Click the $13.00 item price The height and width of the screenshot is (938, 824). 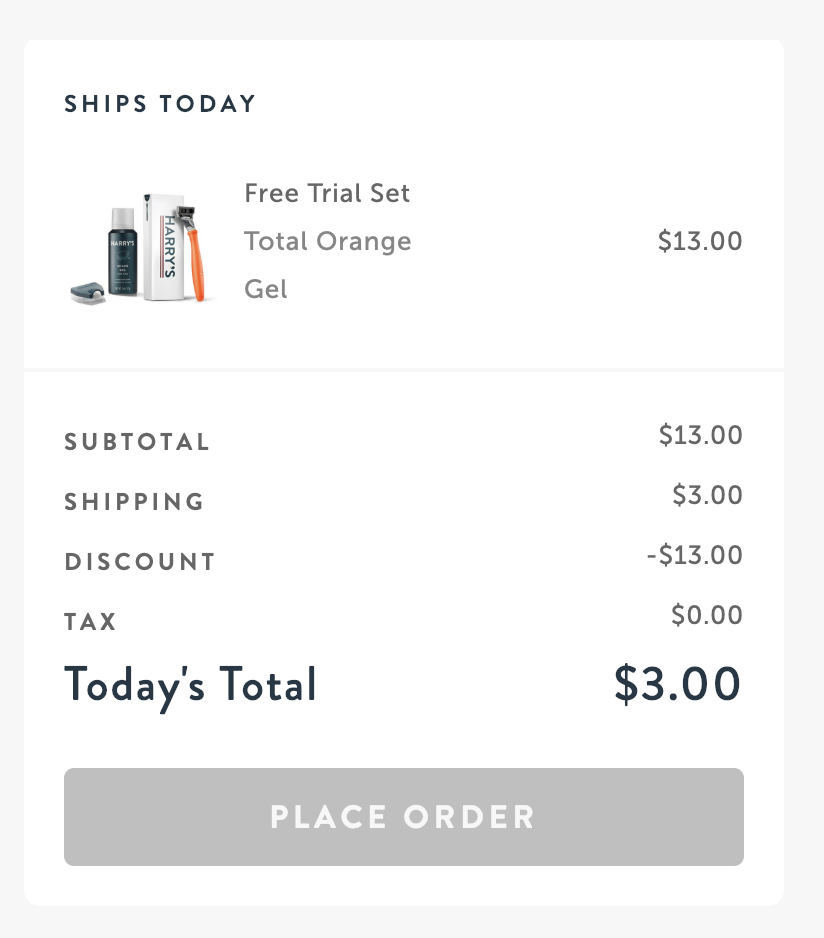pos(700,241)
